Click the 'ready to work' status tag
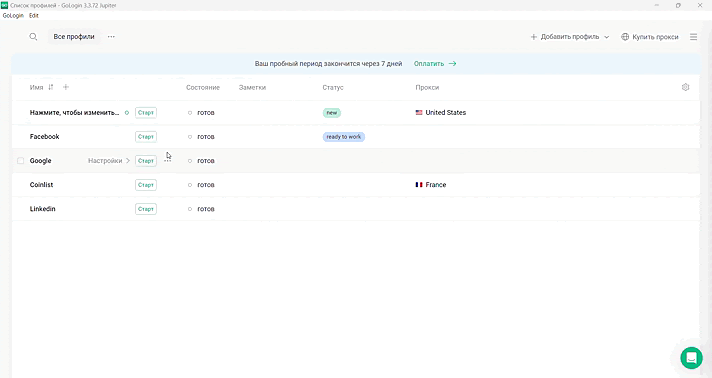712x378 pixels. [344, 137]
